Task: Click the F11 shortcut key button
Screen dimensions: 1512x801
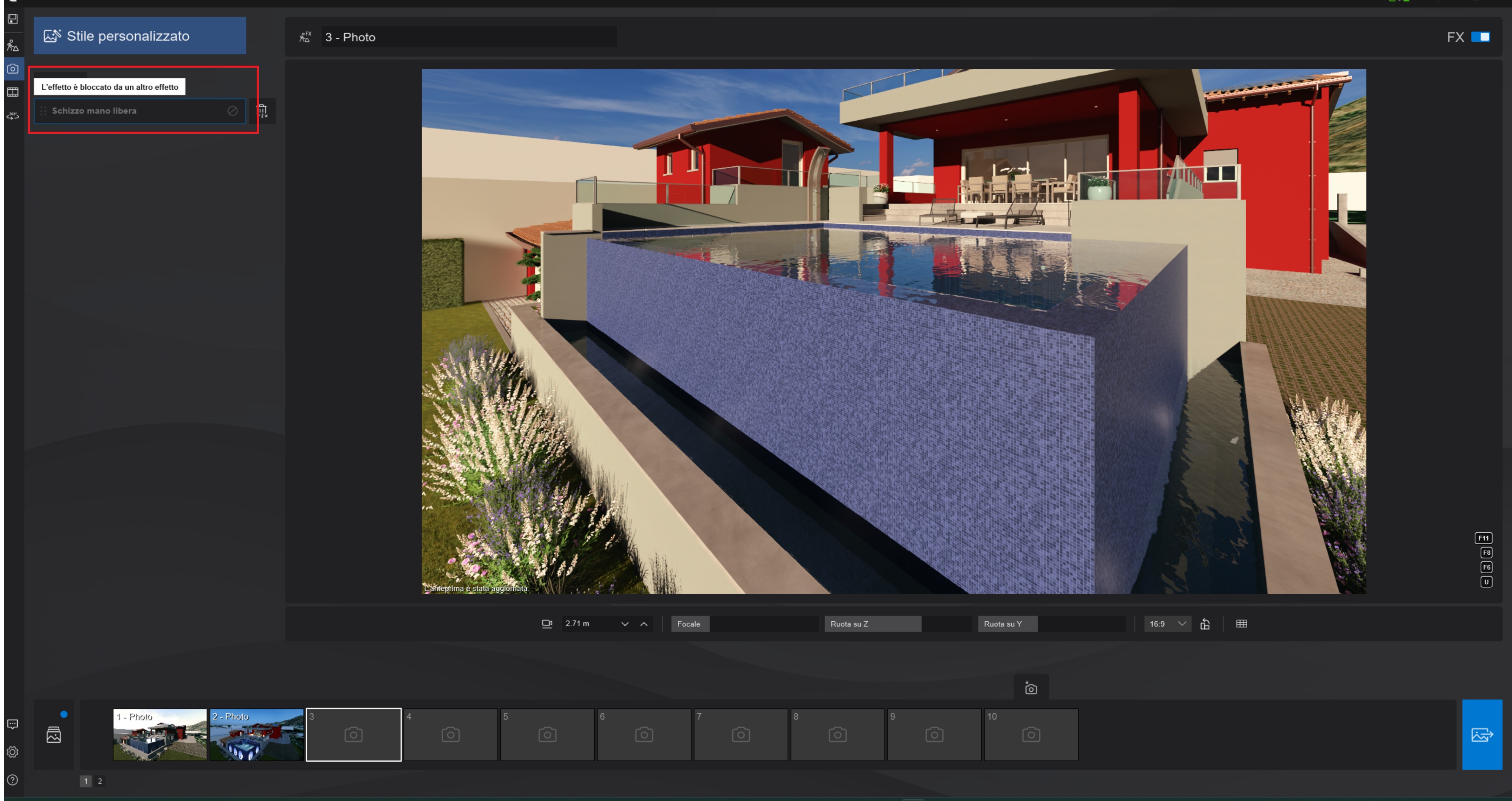Action: (x=1483, y=538)
